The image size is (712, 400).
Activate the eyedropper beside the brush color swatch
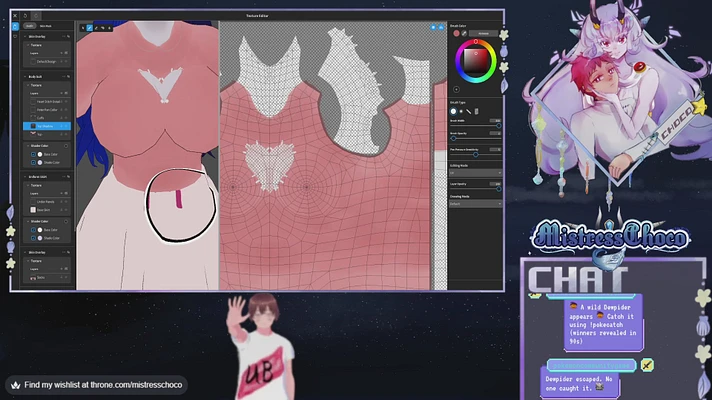point(464,33)
